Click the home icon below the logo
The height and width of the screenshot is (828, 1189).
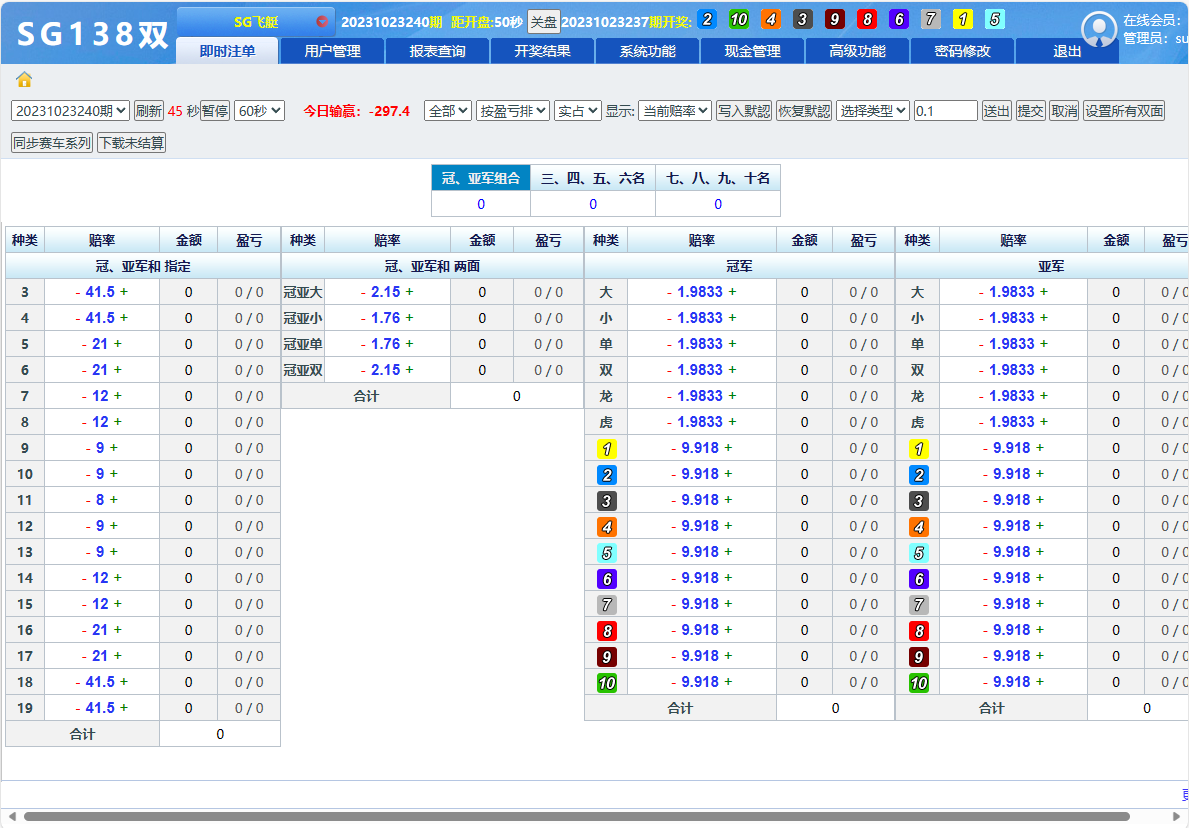point(24,80)
